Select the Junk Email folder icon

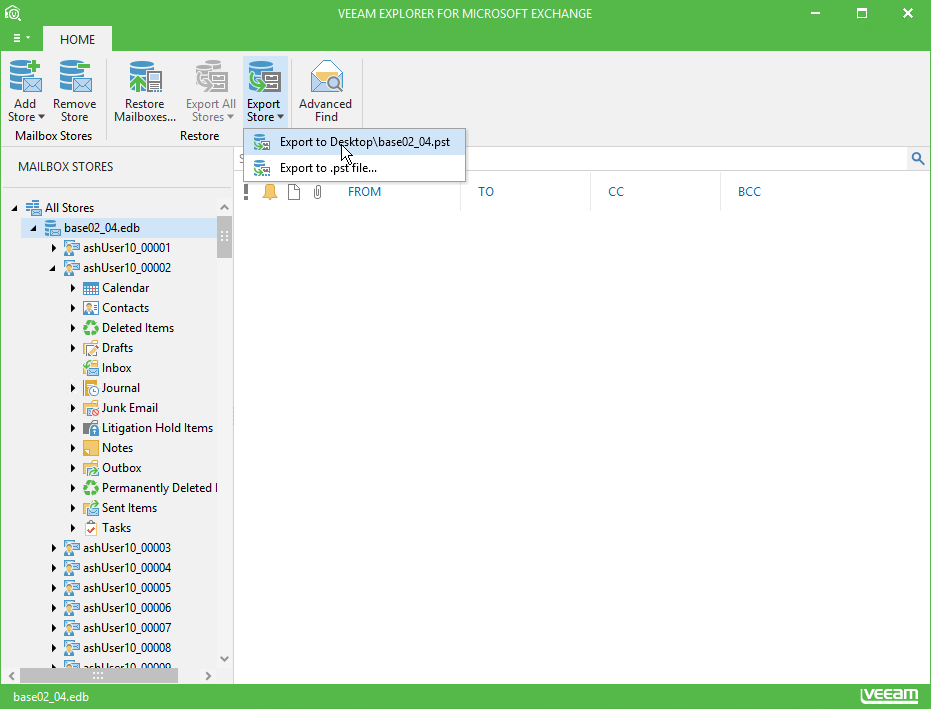click(x=91, y=409)
